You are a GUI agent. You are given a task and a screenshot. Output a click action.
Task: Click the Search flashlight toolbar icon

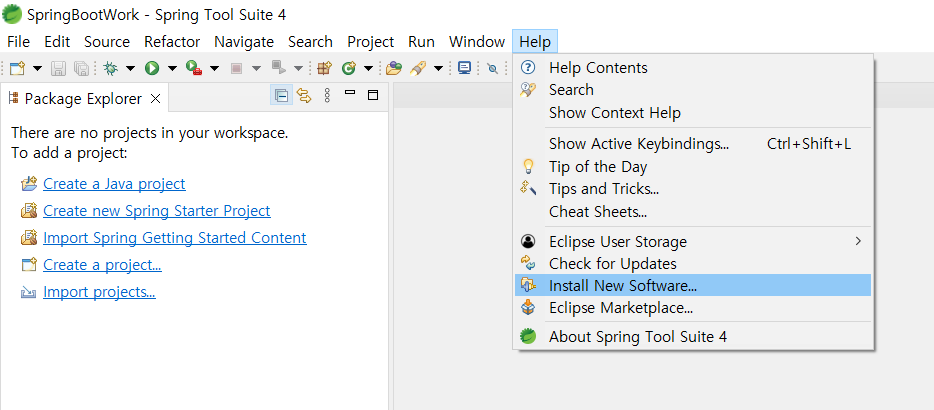[x=418, y=69]
